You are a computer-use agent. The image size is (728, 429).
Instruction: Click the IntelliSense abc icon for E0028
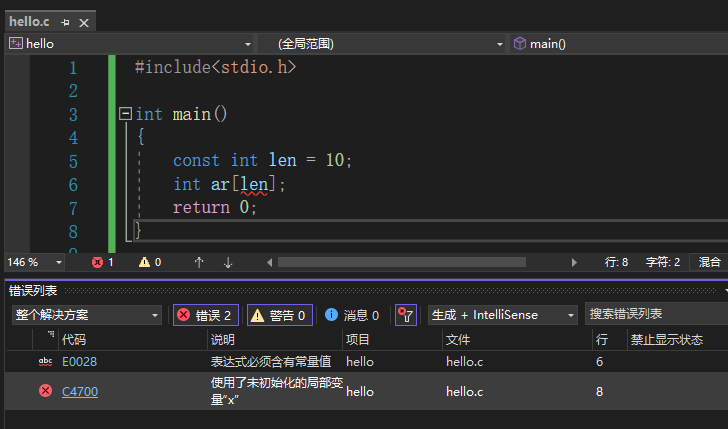pos(46,361)
